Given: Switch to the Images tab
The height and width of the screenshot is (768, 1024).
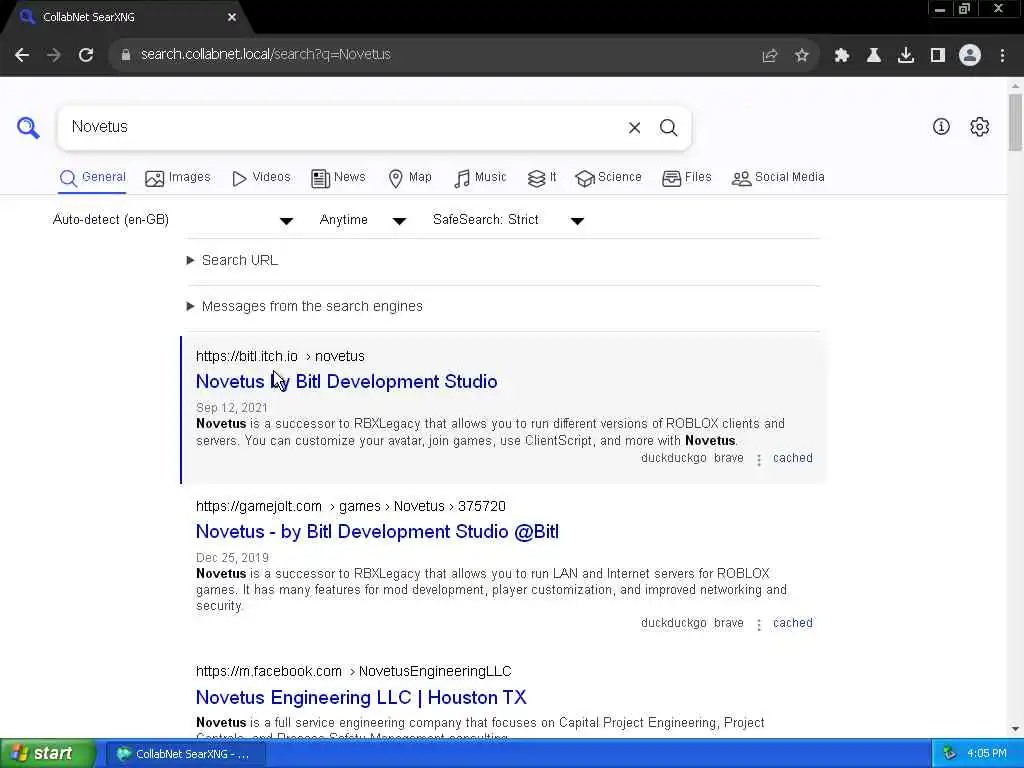Looking at the screenshot, I should (x=178, y=178).
